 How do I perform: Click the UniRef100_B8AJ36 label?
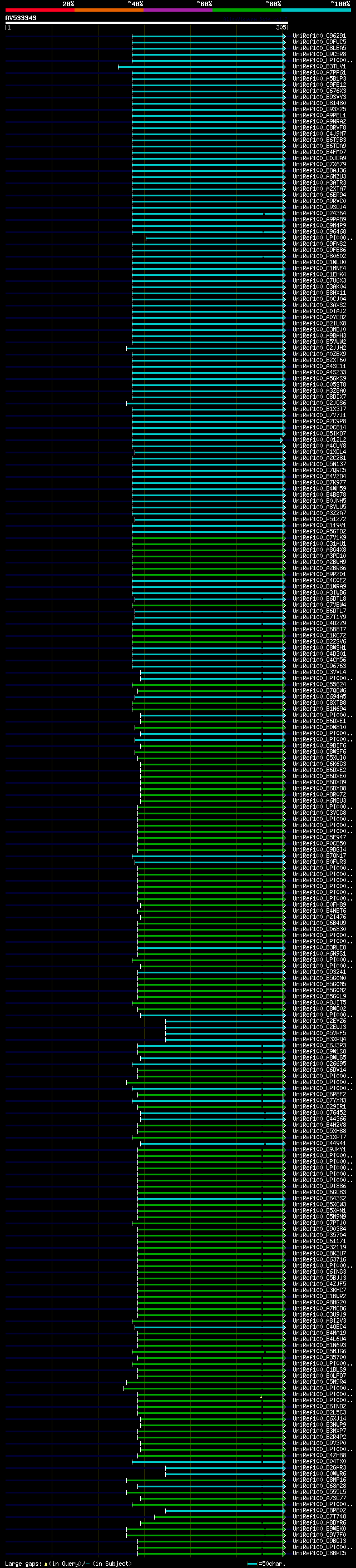click(x=319, y=170)
